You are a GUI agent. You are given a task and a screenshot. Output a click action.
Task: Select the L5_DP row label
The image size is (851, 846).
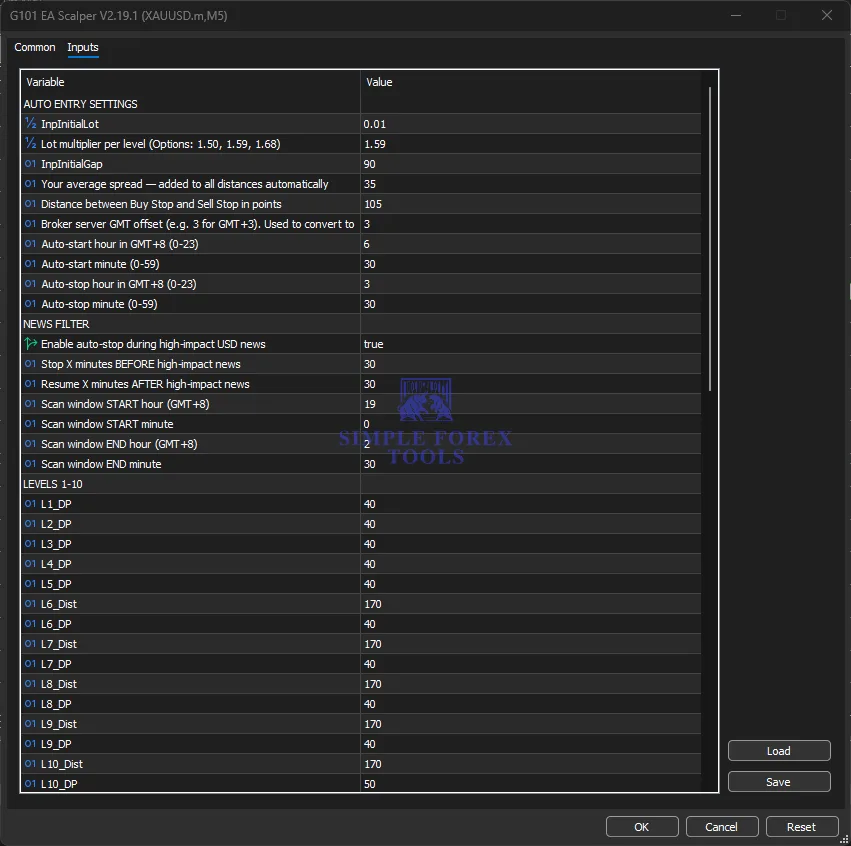coord(56,584)
